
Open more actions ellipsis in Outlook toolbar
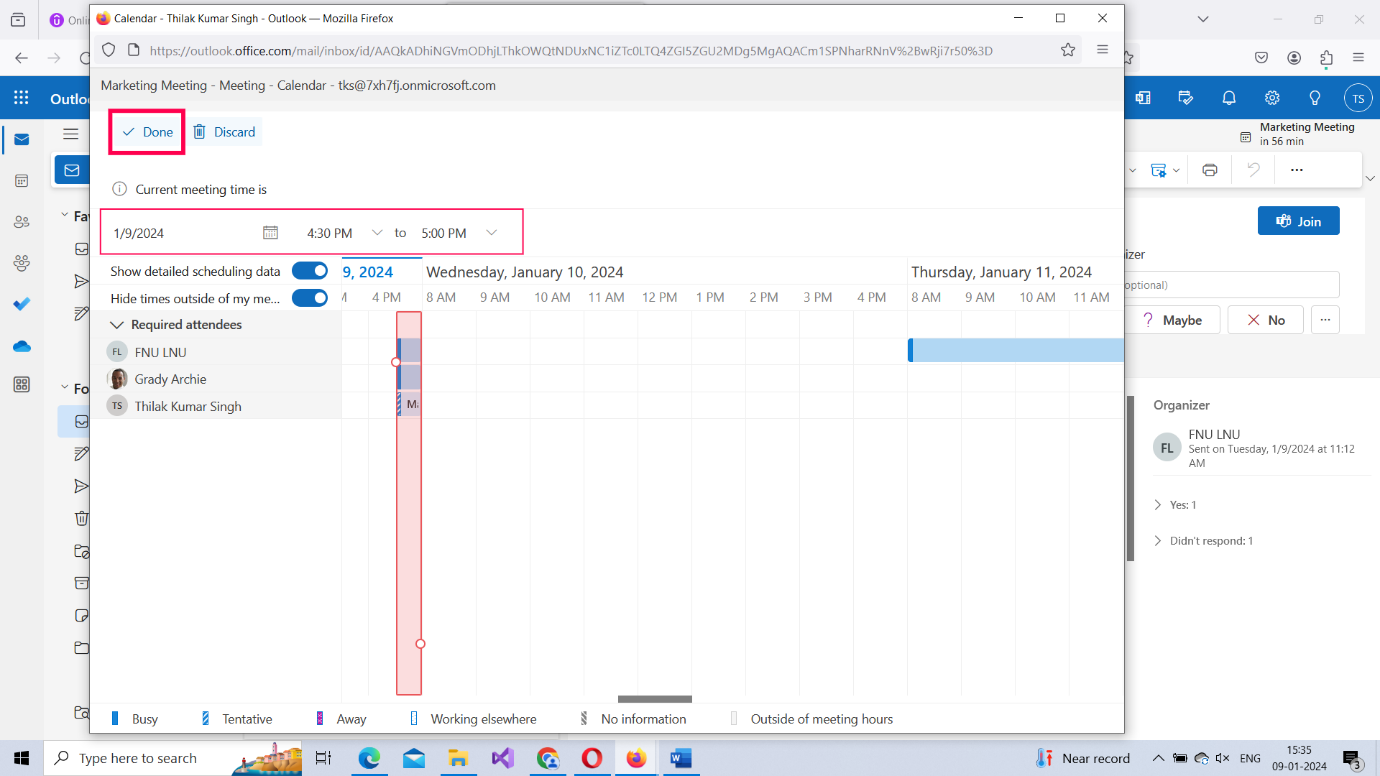click(1296, 170)
